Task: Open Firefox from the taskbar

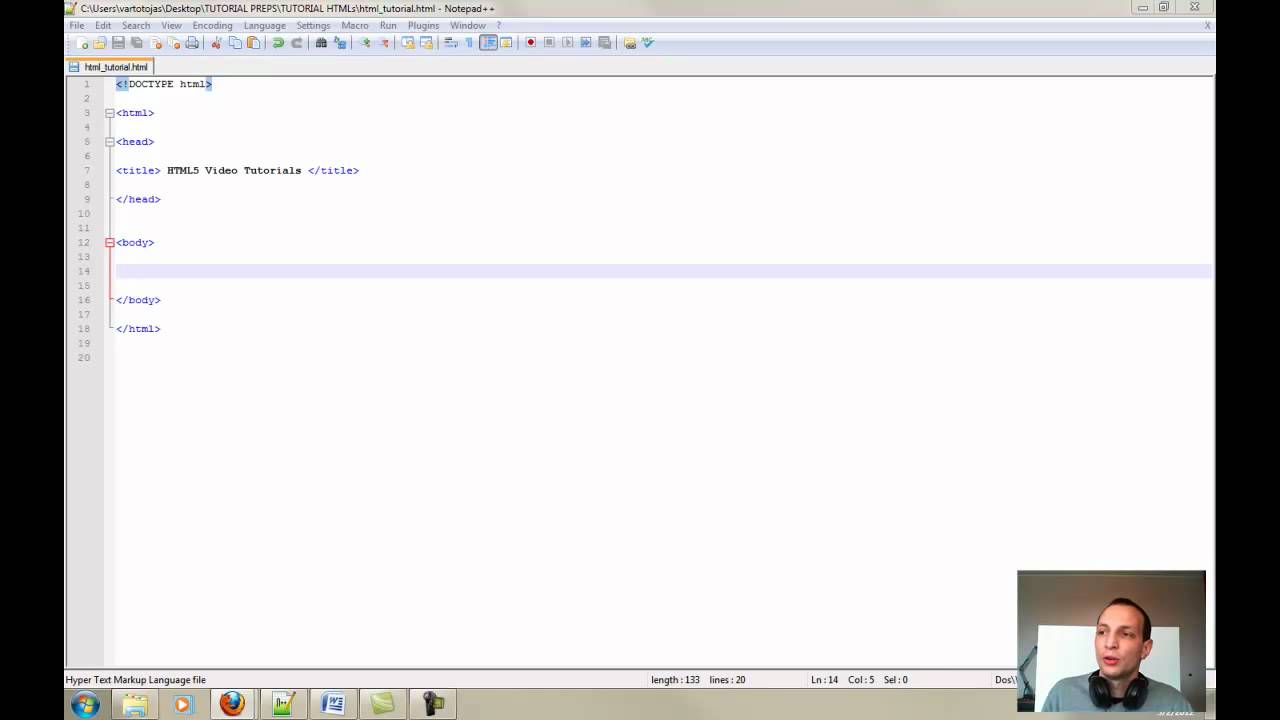Action: pos(232,704)
